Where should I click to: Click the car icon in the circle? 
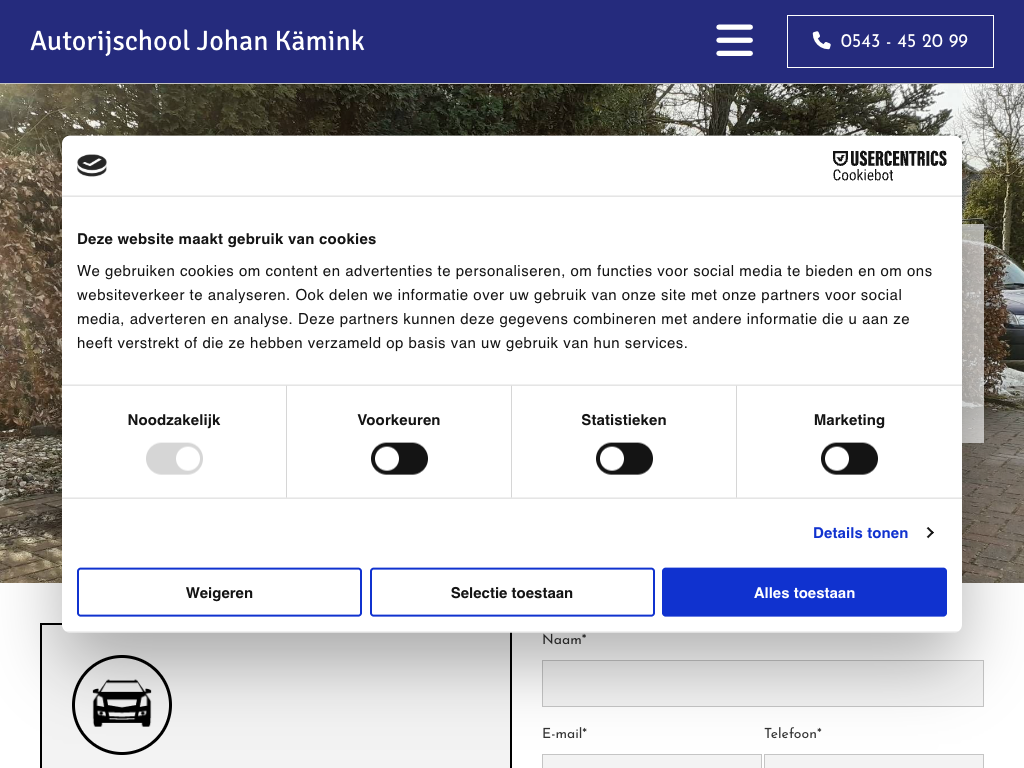point(122,705)
